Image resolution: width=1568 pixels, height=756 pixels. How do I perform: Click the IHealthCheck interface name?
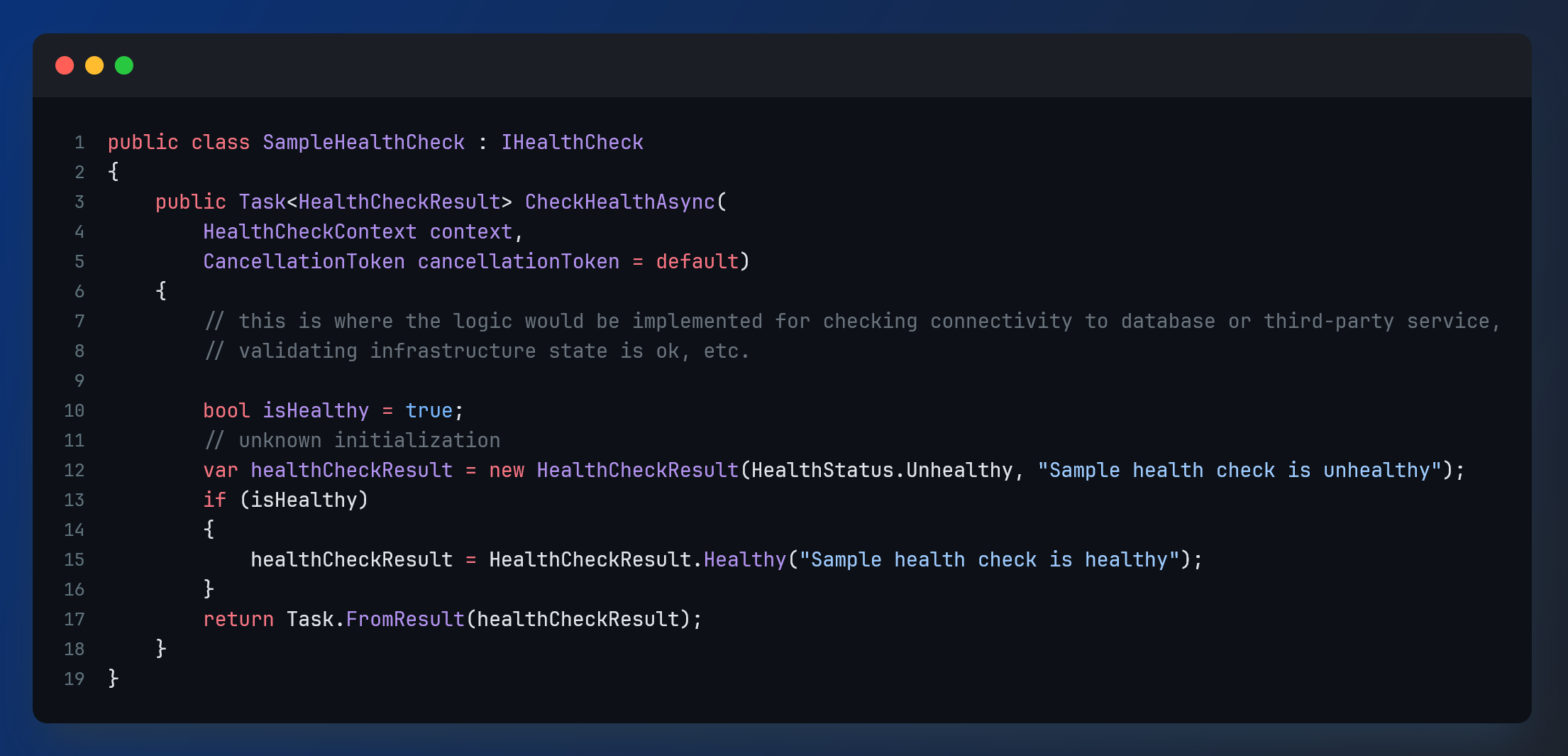[x=573, y=143]
